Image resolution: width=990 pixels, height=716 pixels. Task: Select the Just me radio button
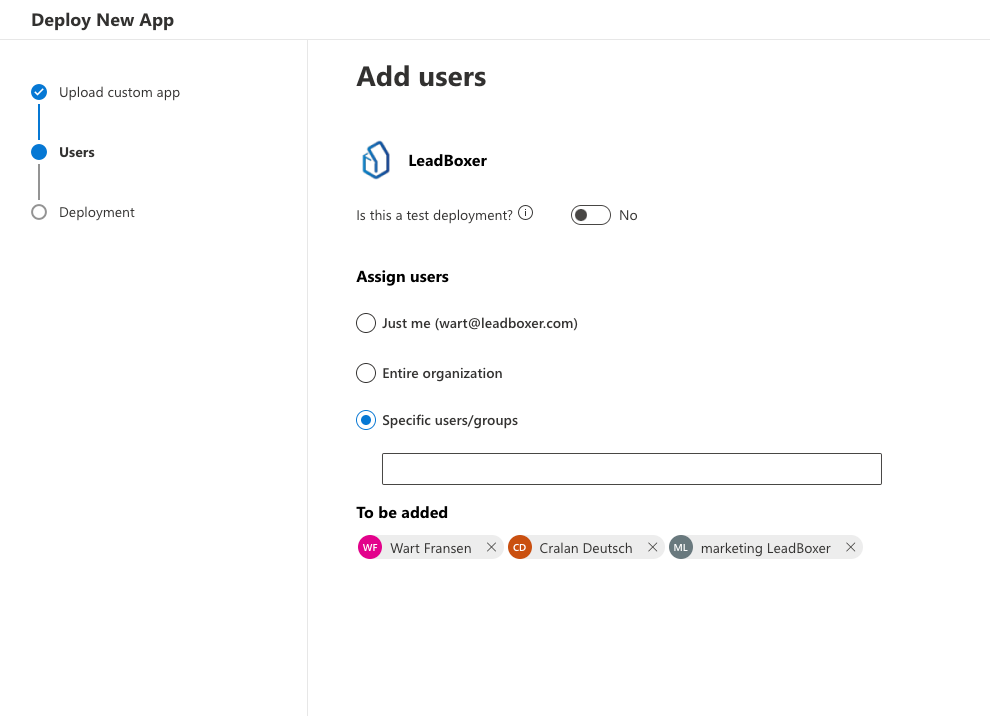(x=366, y=323)
